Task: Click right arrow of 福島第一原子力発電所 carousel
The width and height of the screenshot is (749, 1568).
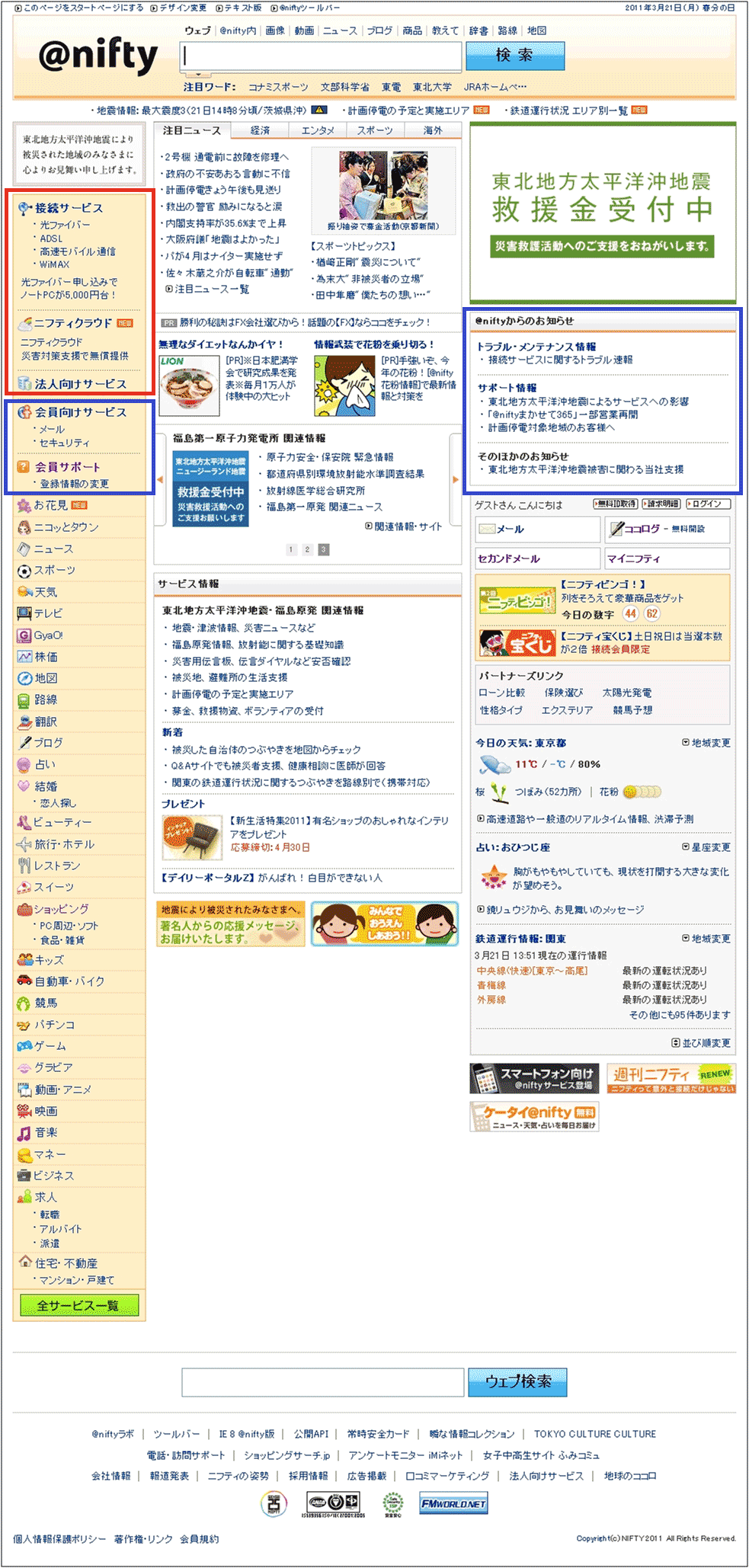Action: pos(456,480)
